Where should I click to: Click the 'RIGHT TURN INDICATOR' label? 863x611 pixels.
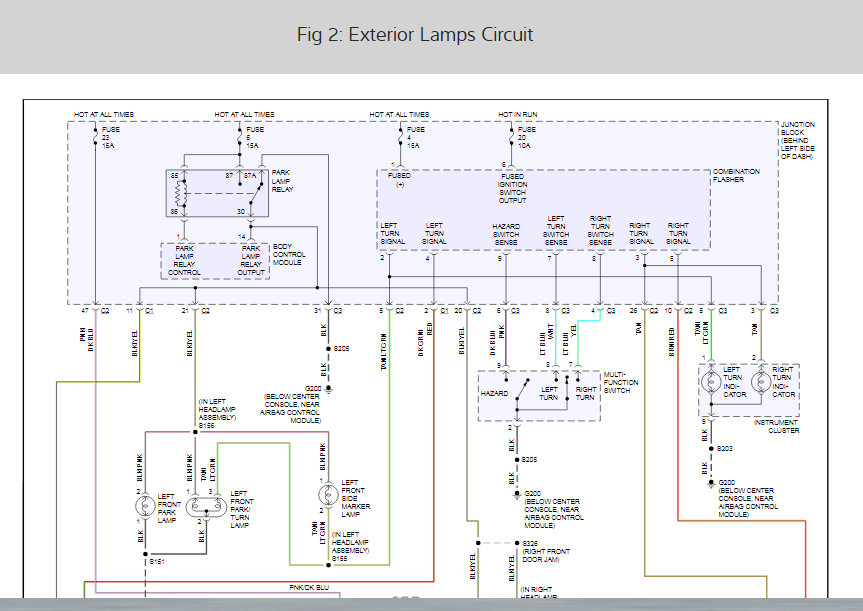click(783, 382)
